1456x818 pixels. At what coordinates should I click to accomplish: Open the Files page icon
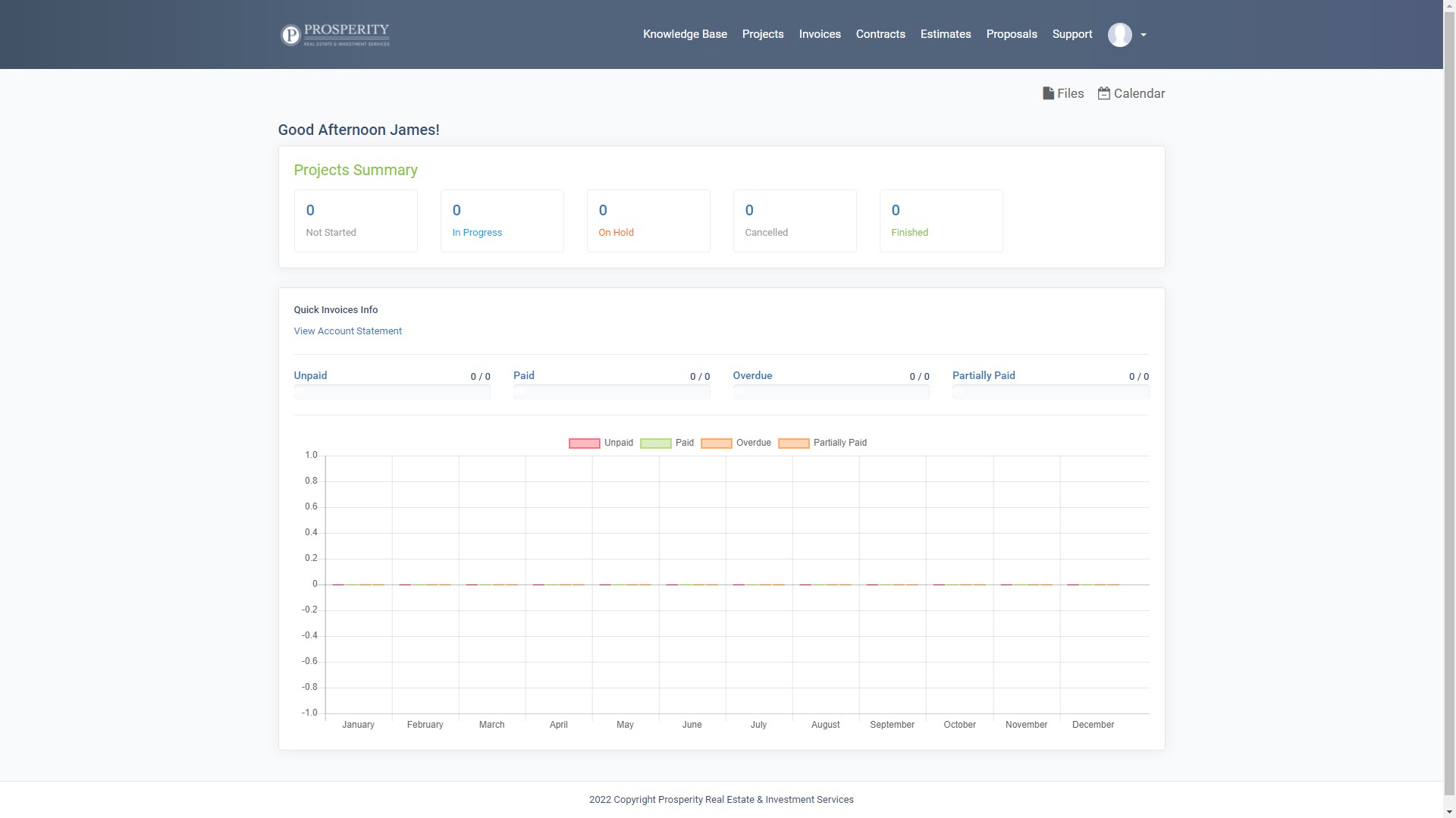pyautogui.click(x=1048, y=93)
